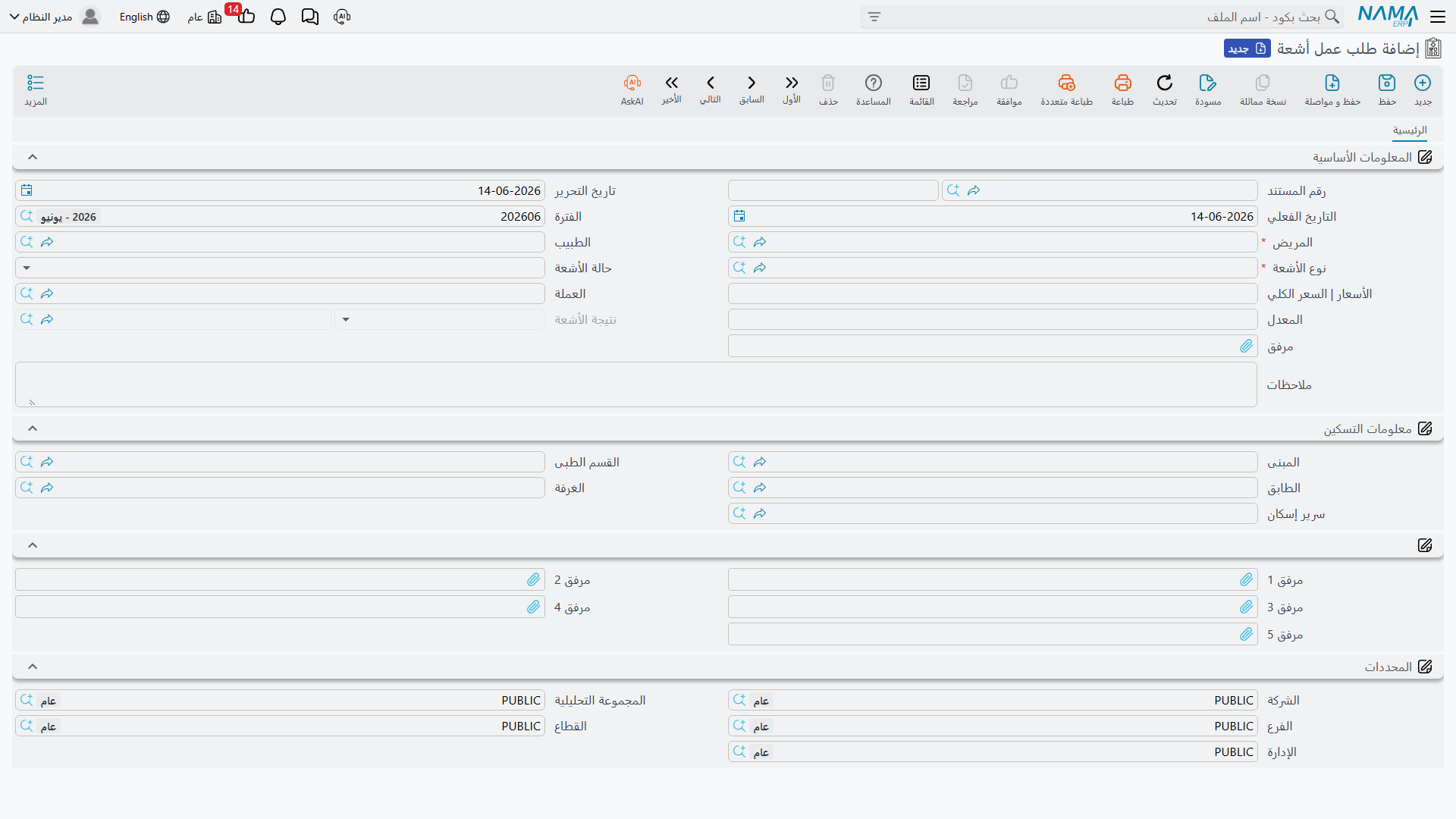Viewport: 1456px width, 819px height.
Task: Click the paperclip in مرفق 1
Action: (1246, 579)
